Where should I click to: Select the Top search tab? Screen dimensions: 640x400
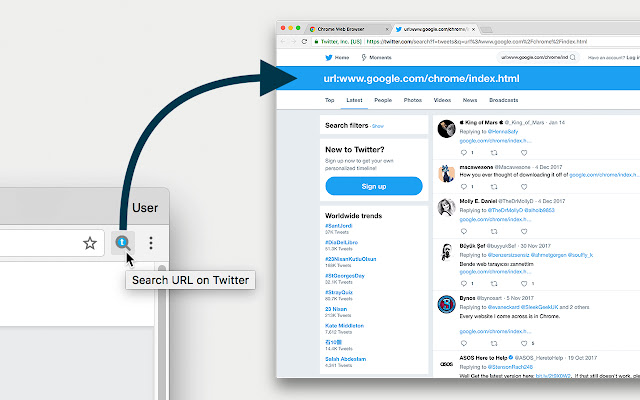point(329,100)
